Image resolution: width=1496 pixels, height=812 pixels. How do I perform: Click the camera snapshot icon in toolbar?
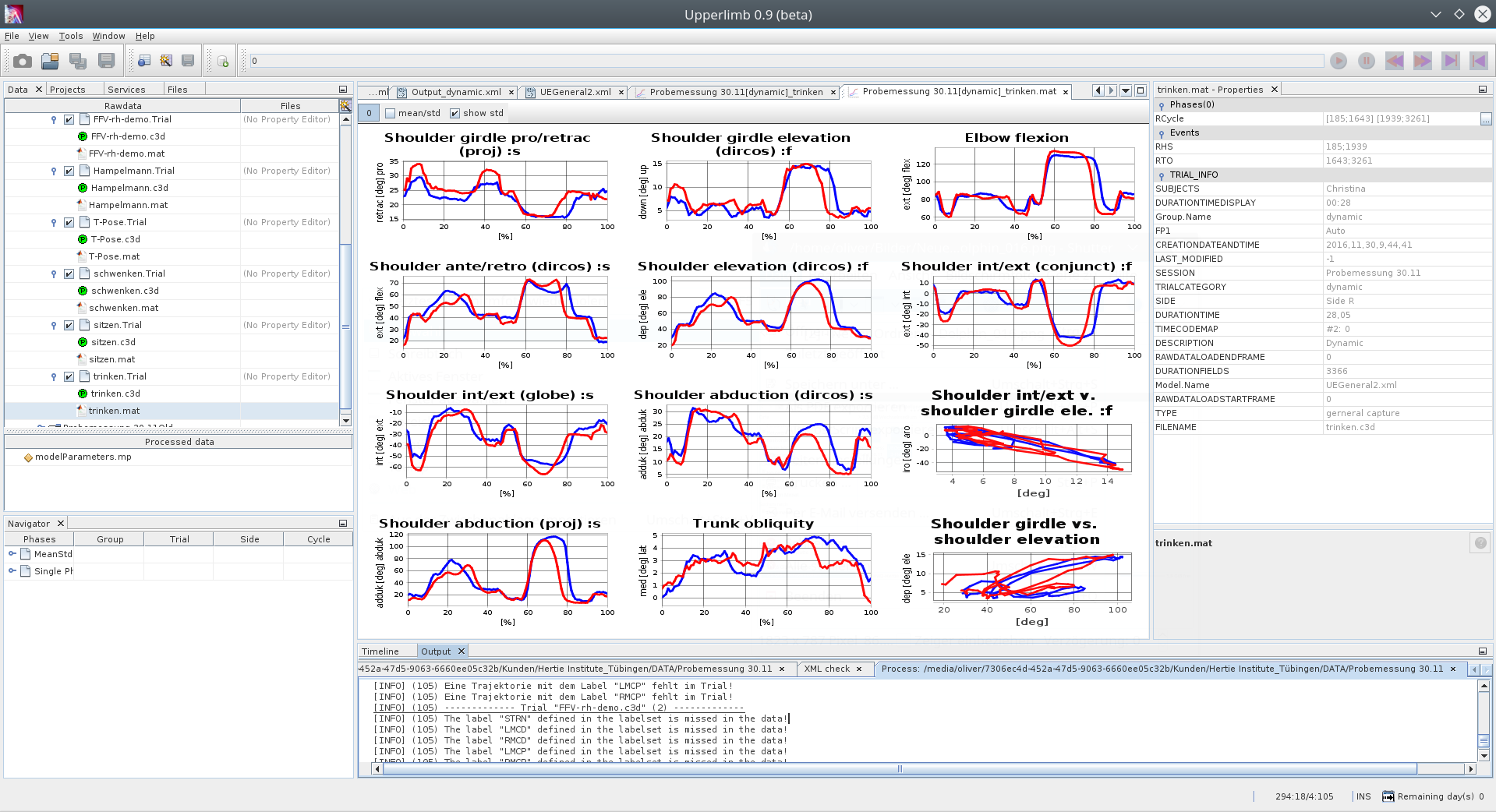23,61
